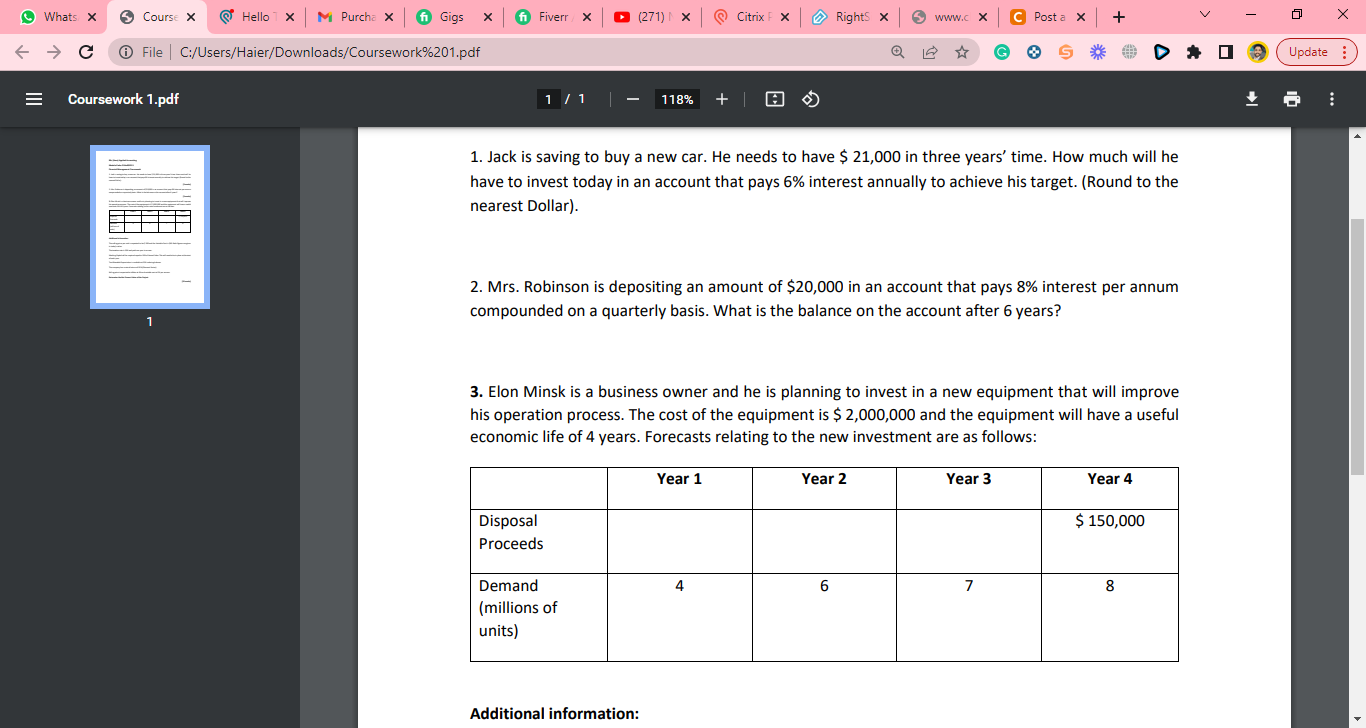Screen dimensions: 1366x728
Task: Select page 1 thumbnail in sidebar
Action: point(149,227)
